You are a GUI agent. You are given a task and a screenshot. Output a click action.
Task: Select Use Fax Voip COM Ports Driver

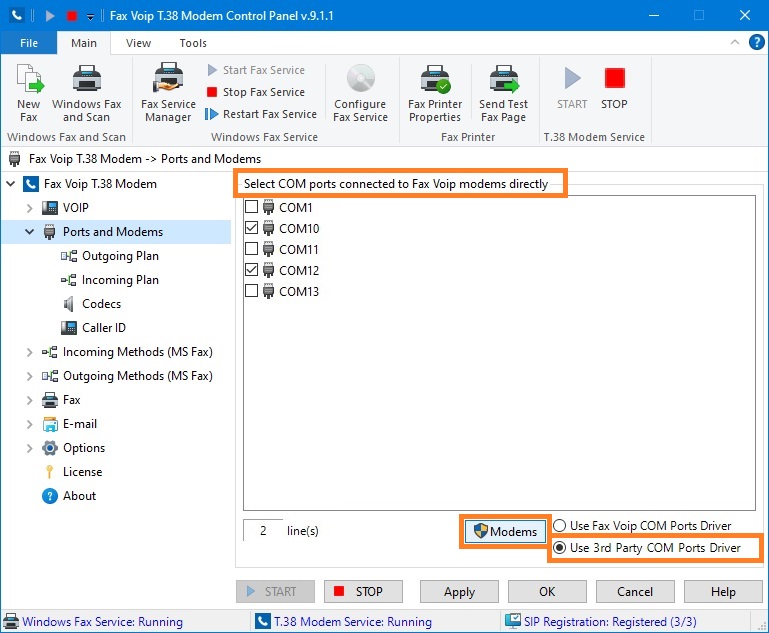[x=642, y=526]
